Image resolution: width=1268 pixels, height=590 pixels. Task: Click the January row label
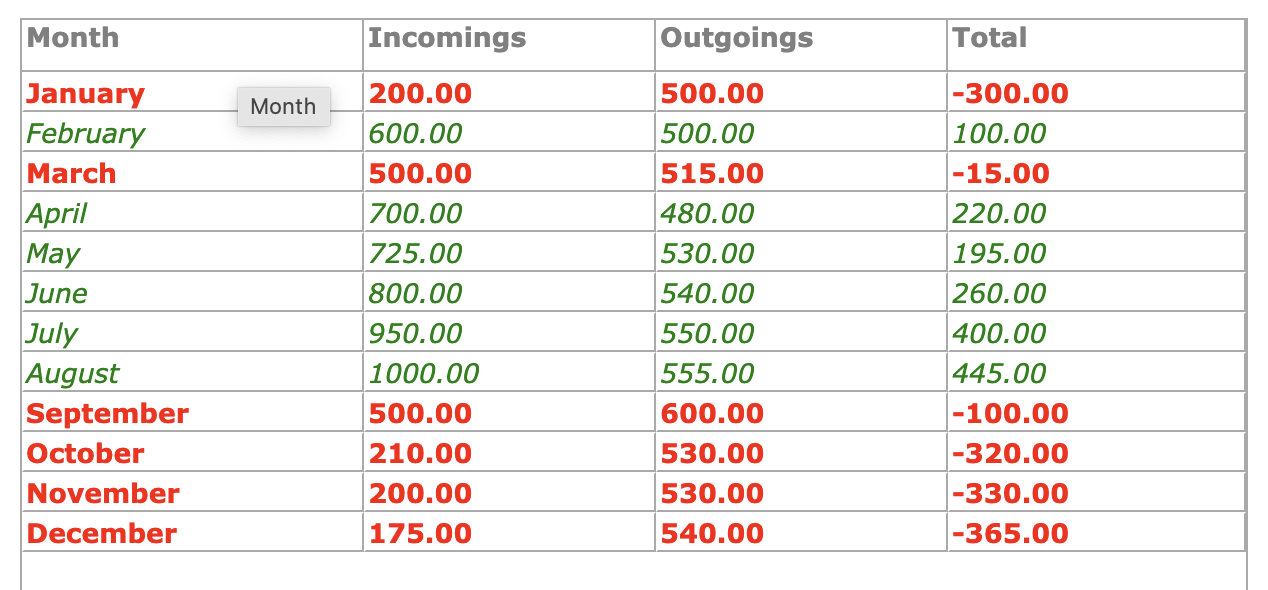86,94
